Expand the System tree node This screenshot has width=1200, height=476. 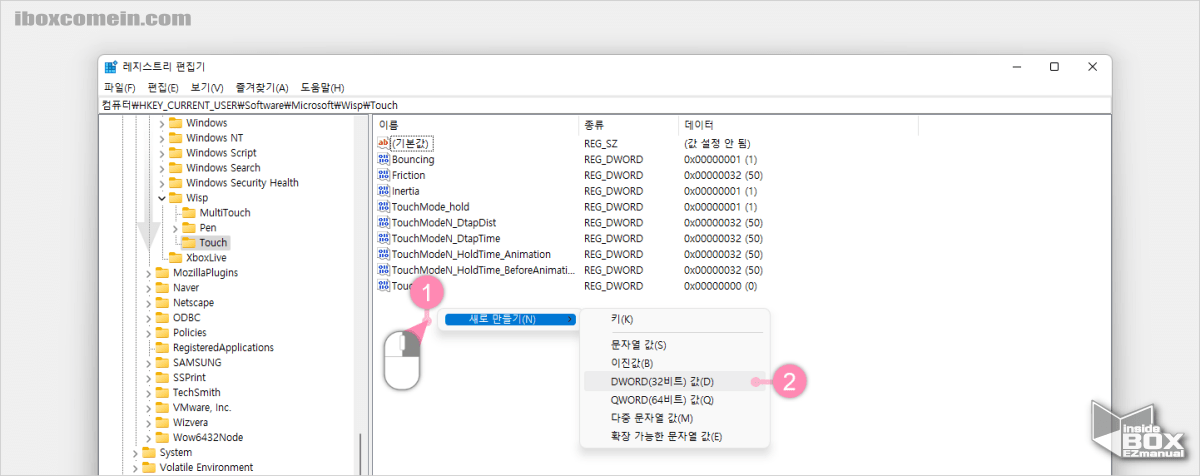pos(136,452)
